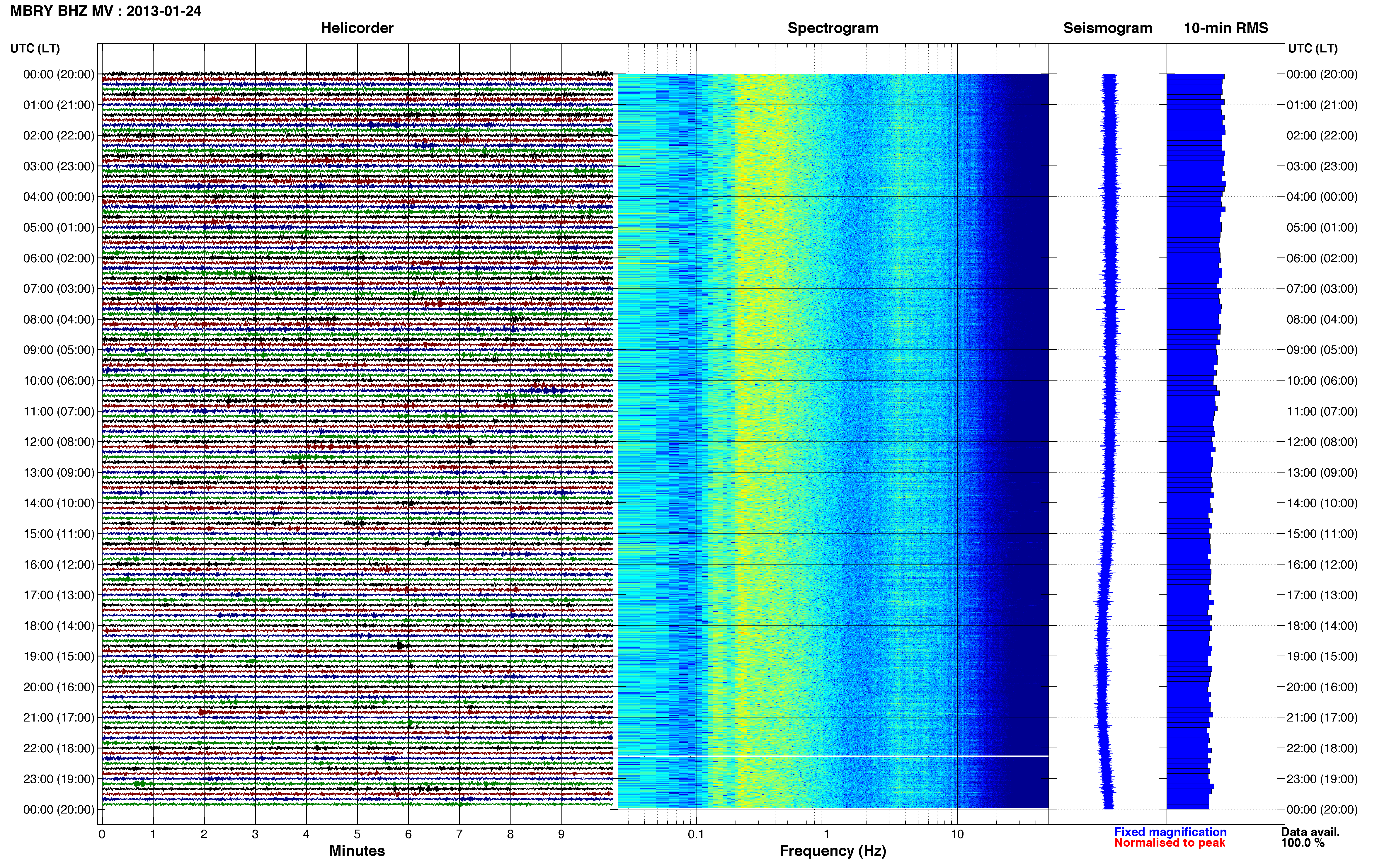
Task: Click the left '04:00 (00:00)' time label
Action: point(59,197)
